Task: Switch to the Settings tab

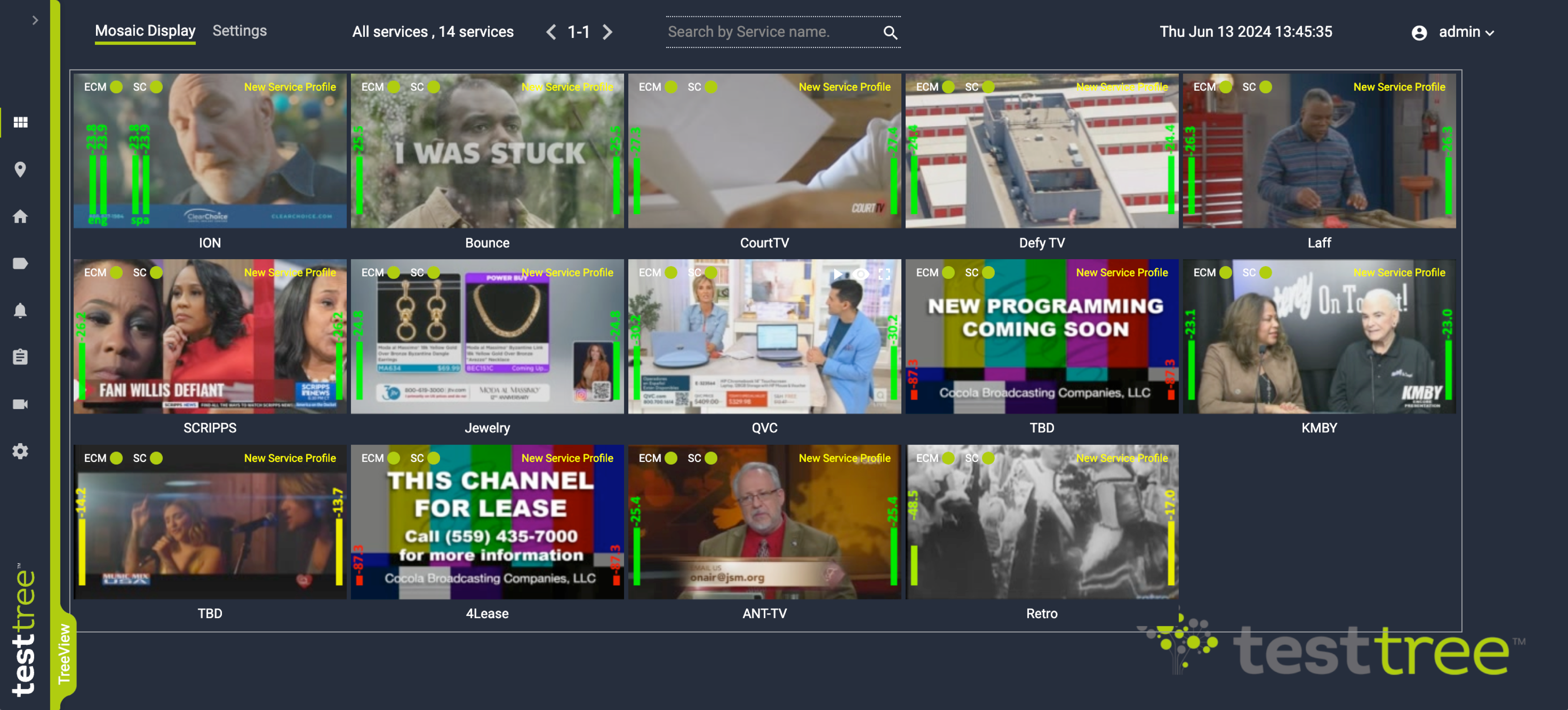Action: pos(239,31)
